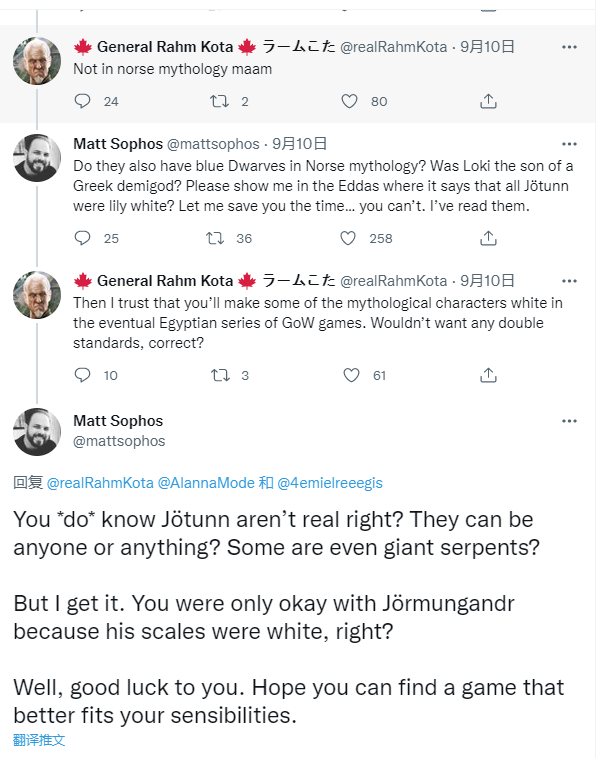Retweet Matt Sophos' blue Dwarves tweet
The height and width of the screenshot is (758, 605).
point(214,238)
